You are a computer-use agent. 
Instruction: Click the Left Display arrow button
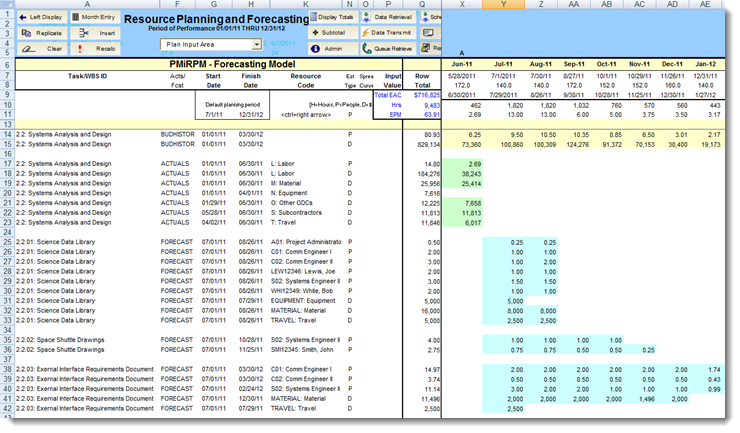(x=42, y=17)
